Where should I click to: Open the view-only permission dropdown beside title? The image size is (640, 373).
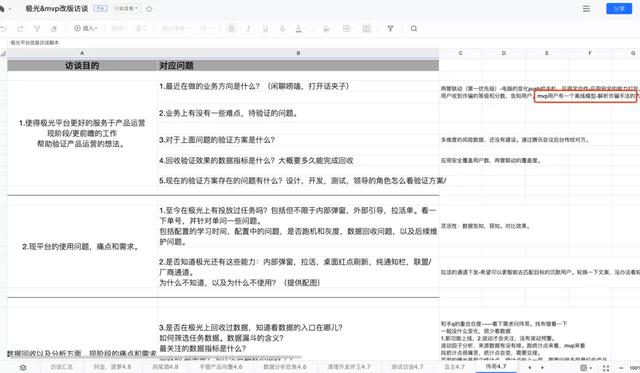[x=126, y=9]
